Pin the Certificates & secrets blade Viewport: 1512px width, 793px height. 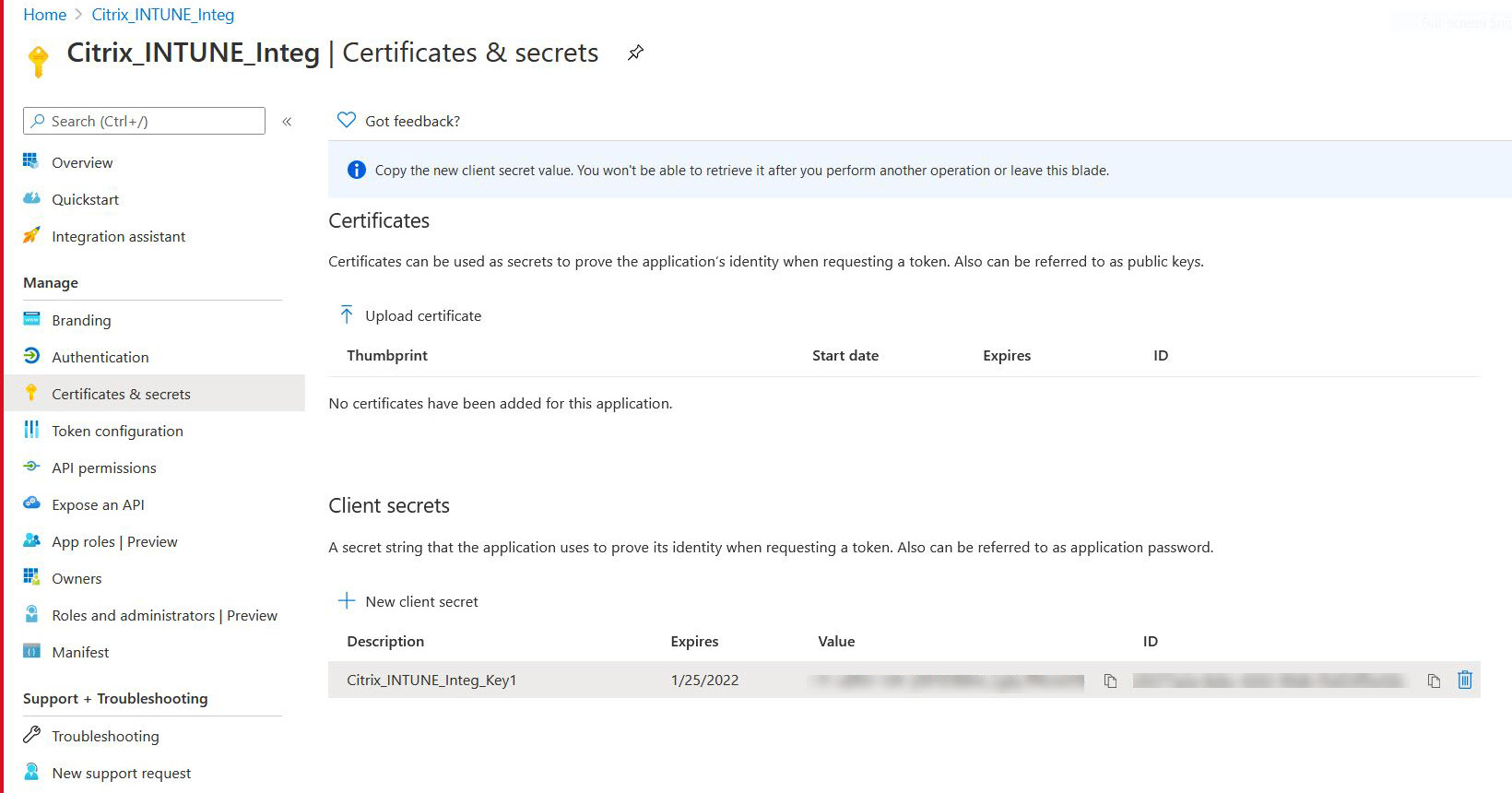(635, 53)
